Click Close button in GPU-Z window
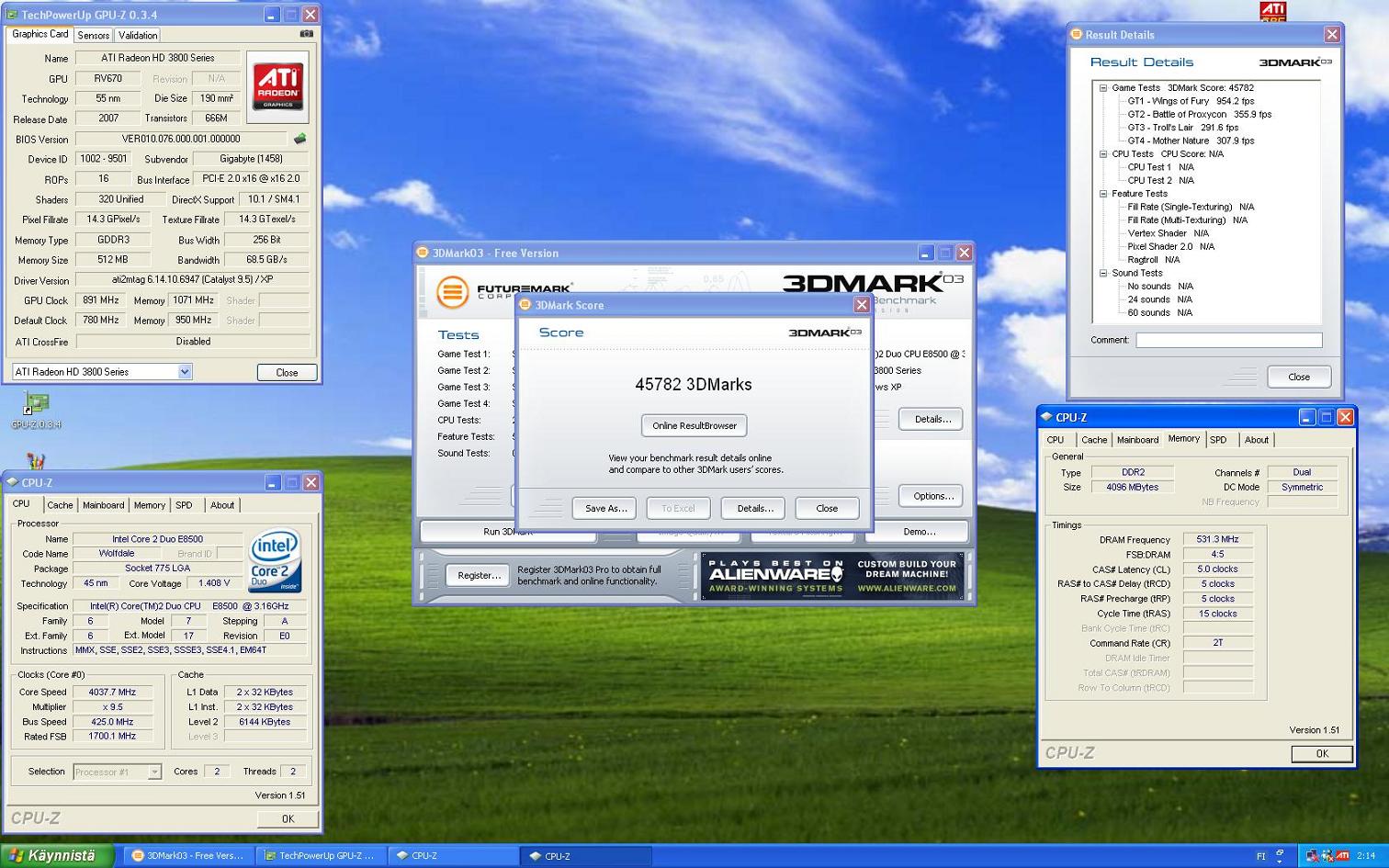 [x=287, y=372]
